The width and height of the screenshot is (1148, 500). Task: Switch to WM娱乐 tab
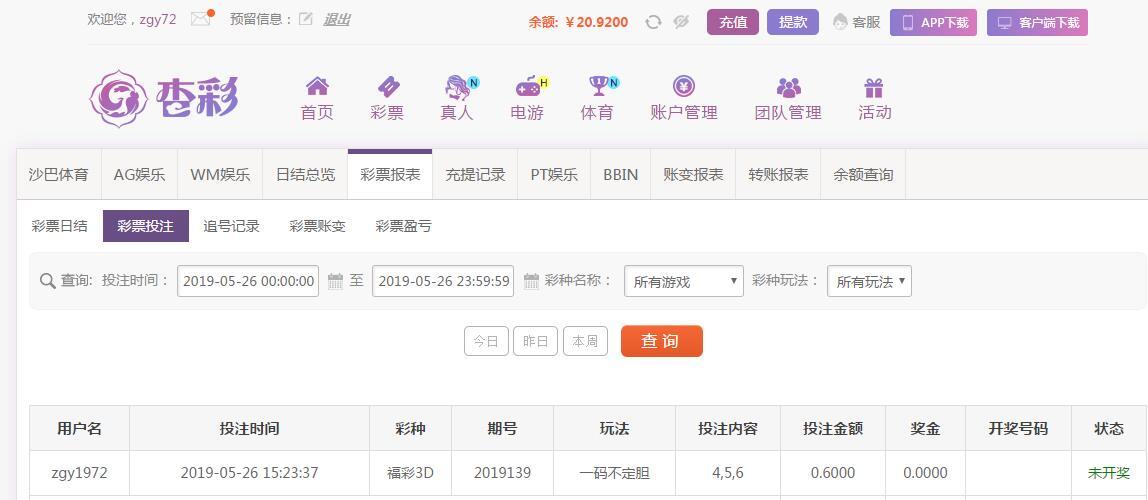220,175
